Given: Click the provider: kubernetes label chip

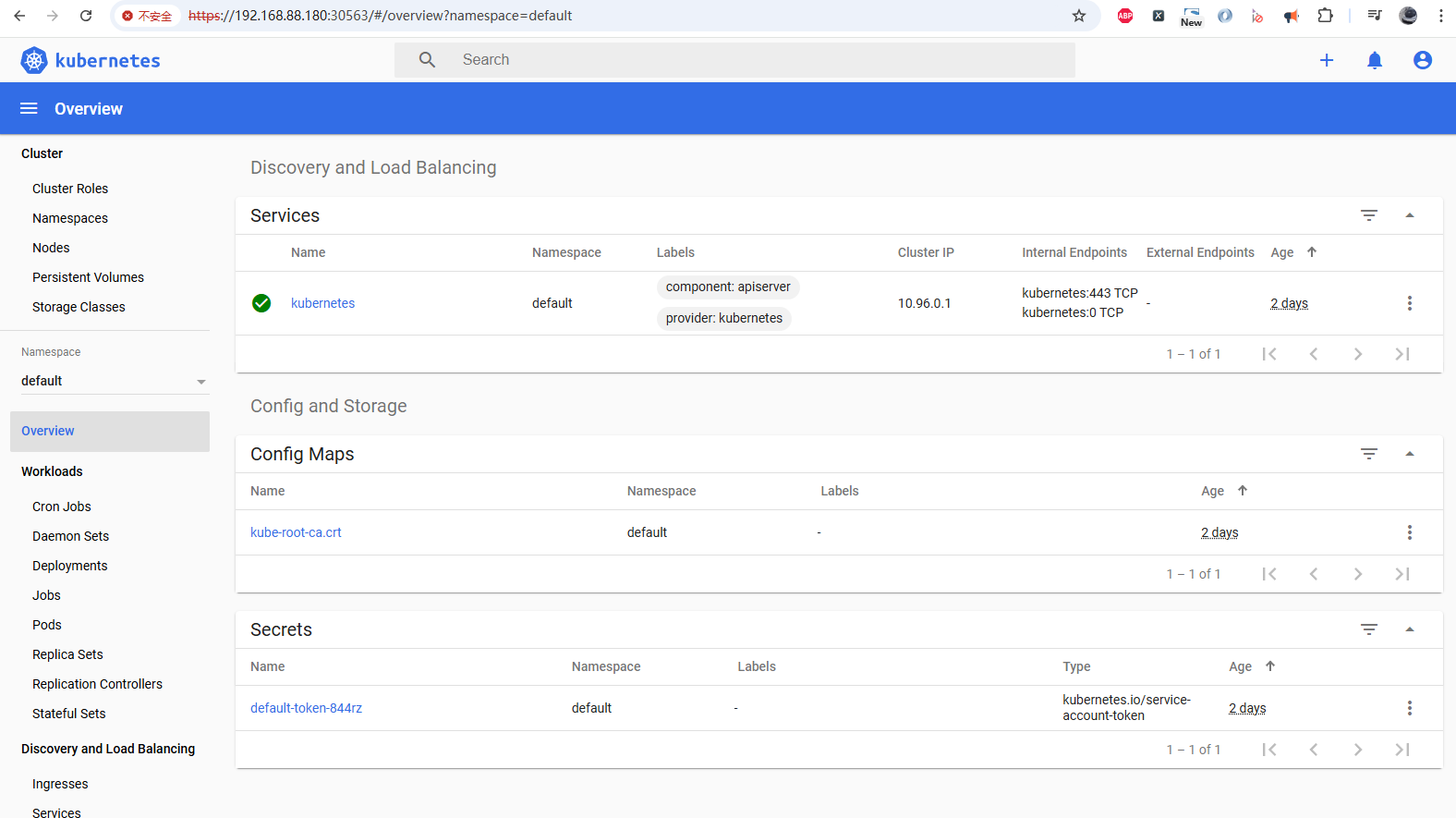Looking at the screenshot, I should [723, 318].
